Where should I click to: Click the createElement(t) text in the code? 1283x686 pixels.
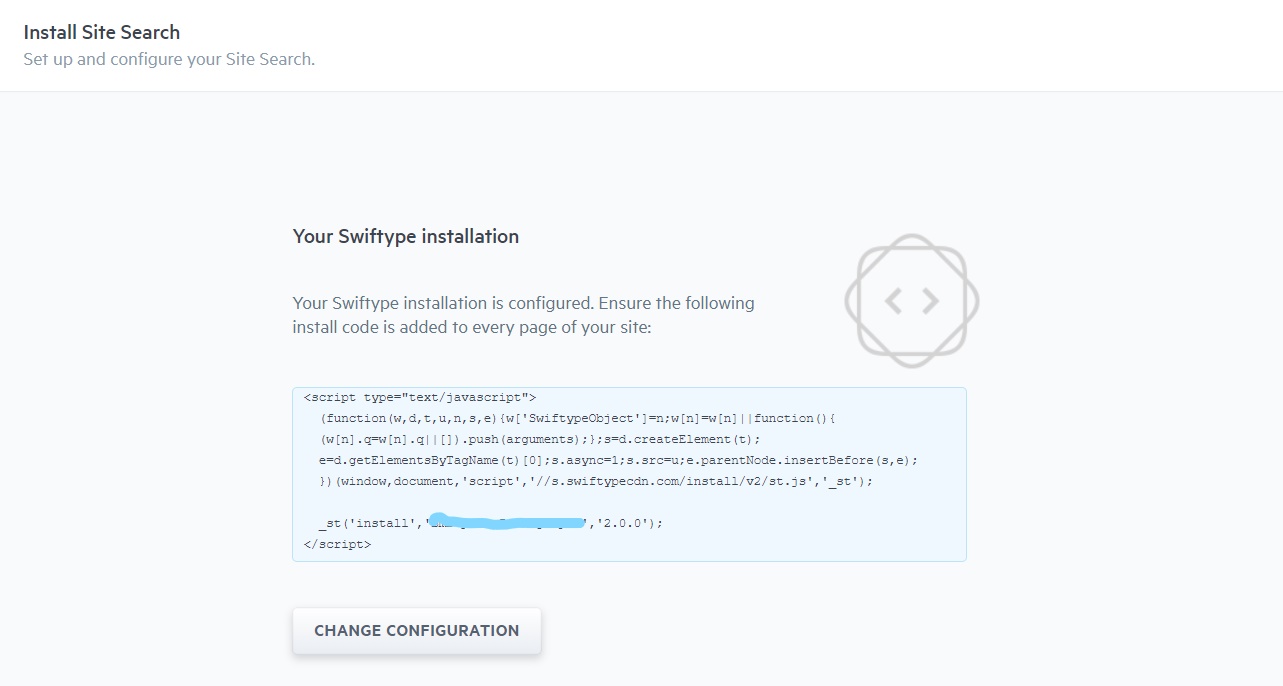pos(695,439)
